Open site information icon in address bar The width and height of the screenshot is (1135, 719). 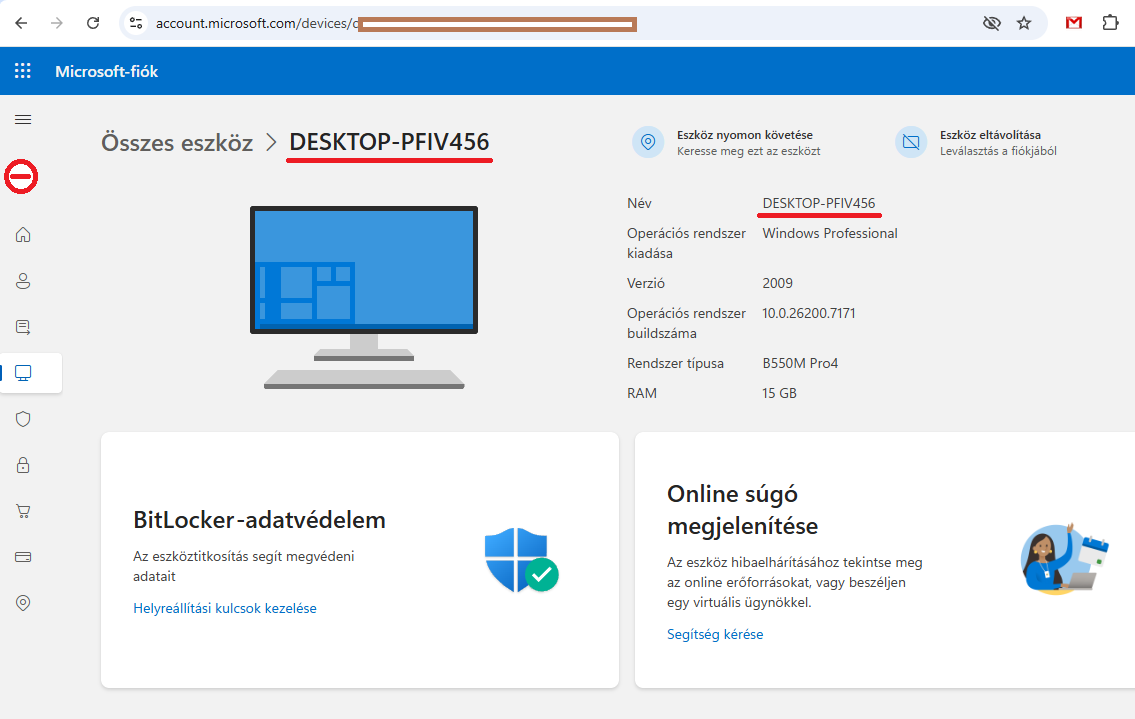click(136, 23)
